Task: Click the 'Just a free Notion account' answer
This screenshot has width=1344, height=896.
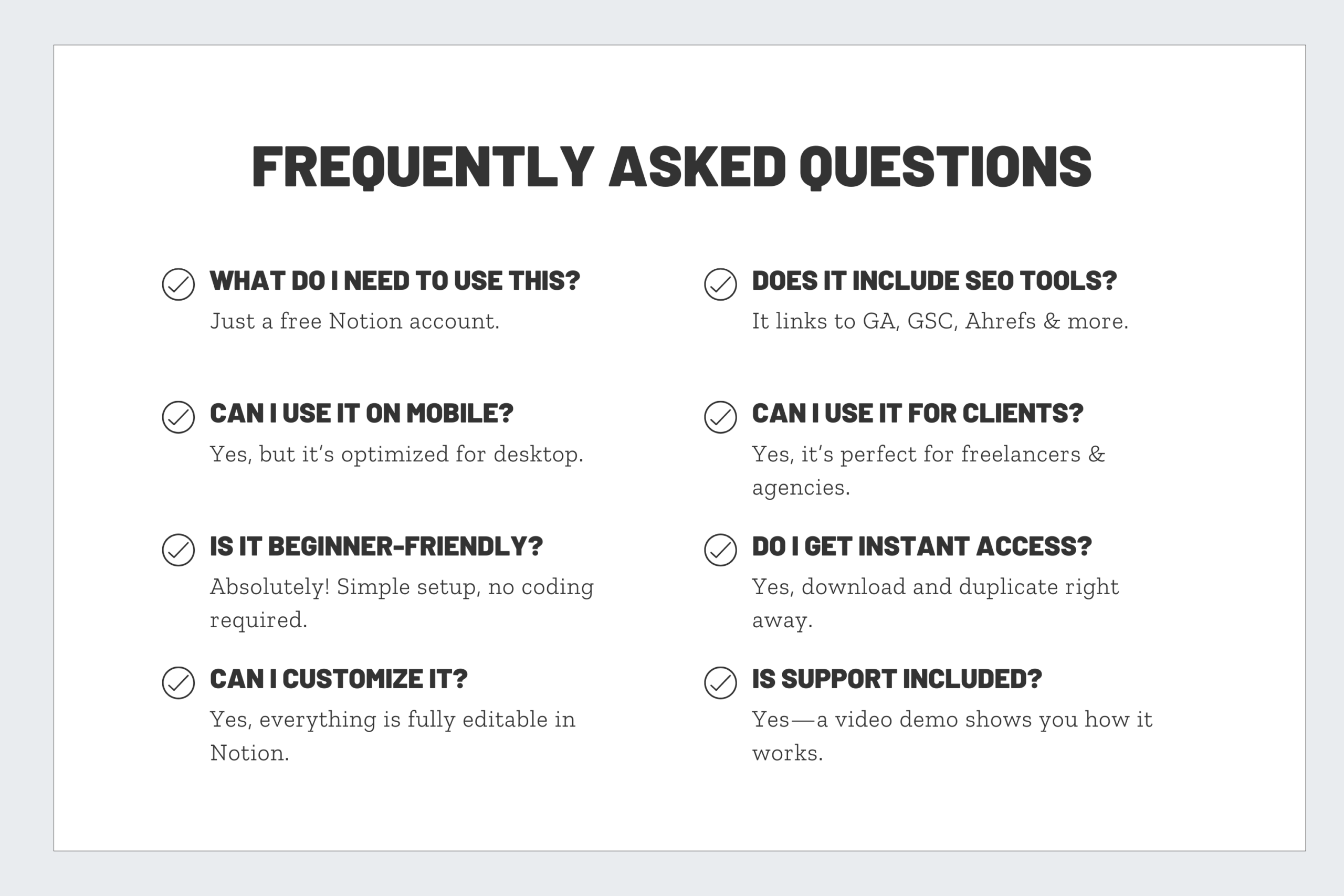Action: [x=354, y=321]
